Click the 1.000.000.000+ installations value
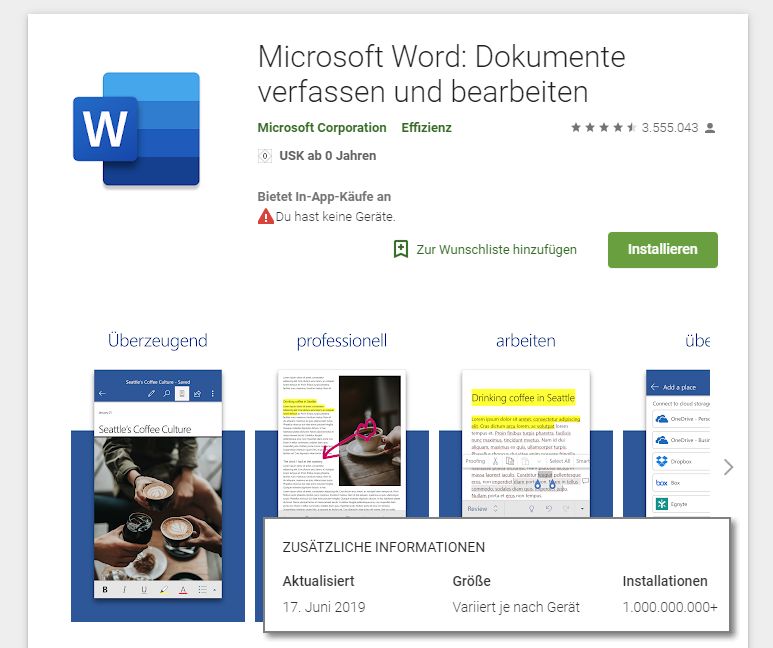The image size is (773, 648). (x=670, y=607)
